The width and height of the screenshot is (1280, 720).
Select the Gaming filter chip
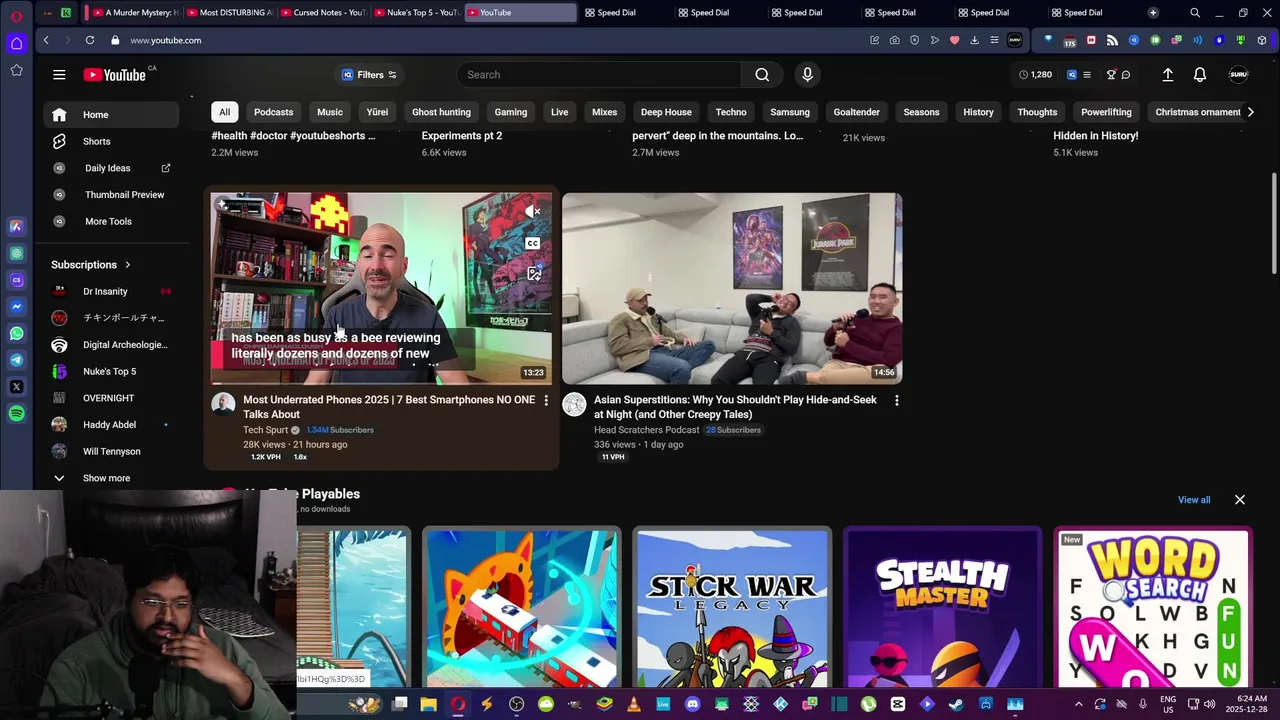point(510,112)
